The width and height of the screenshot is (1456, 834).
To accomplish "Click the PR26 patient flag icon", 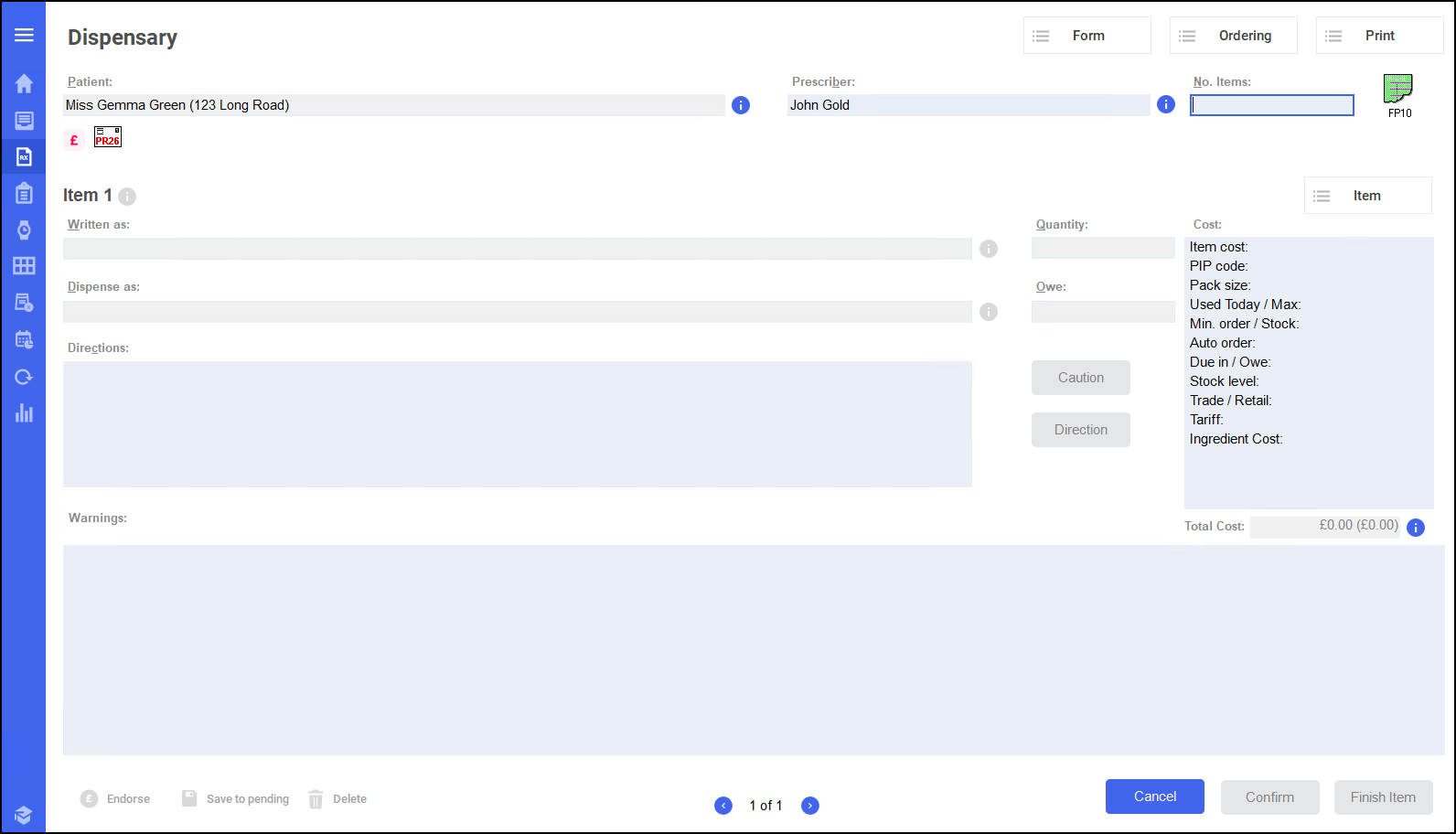I will [x=108, y=137].
